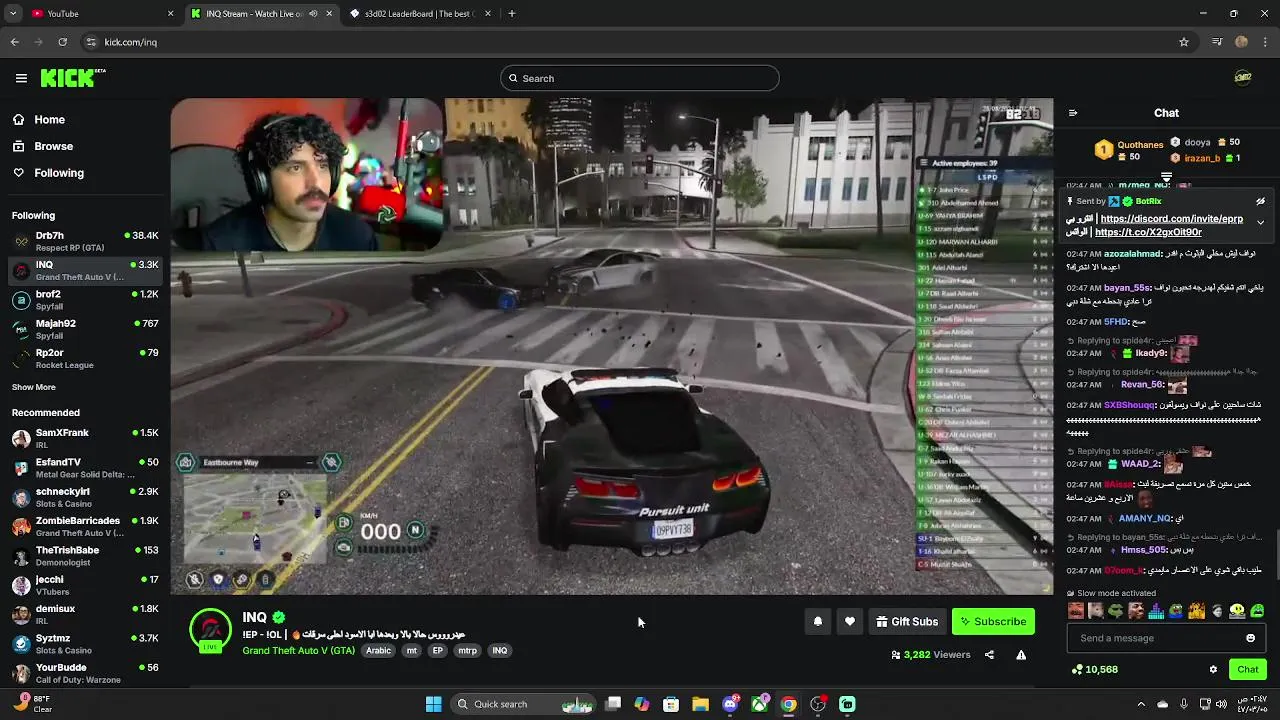Click INQ streamer avatar
The image size is (1280, 720).
[x=210, y=630]
